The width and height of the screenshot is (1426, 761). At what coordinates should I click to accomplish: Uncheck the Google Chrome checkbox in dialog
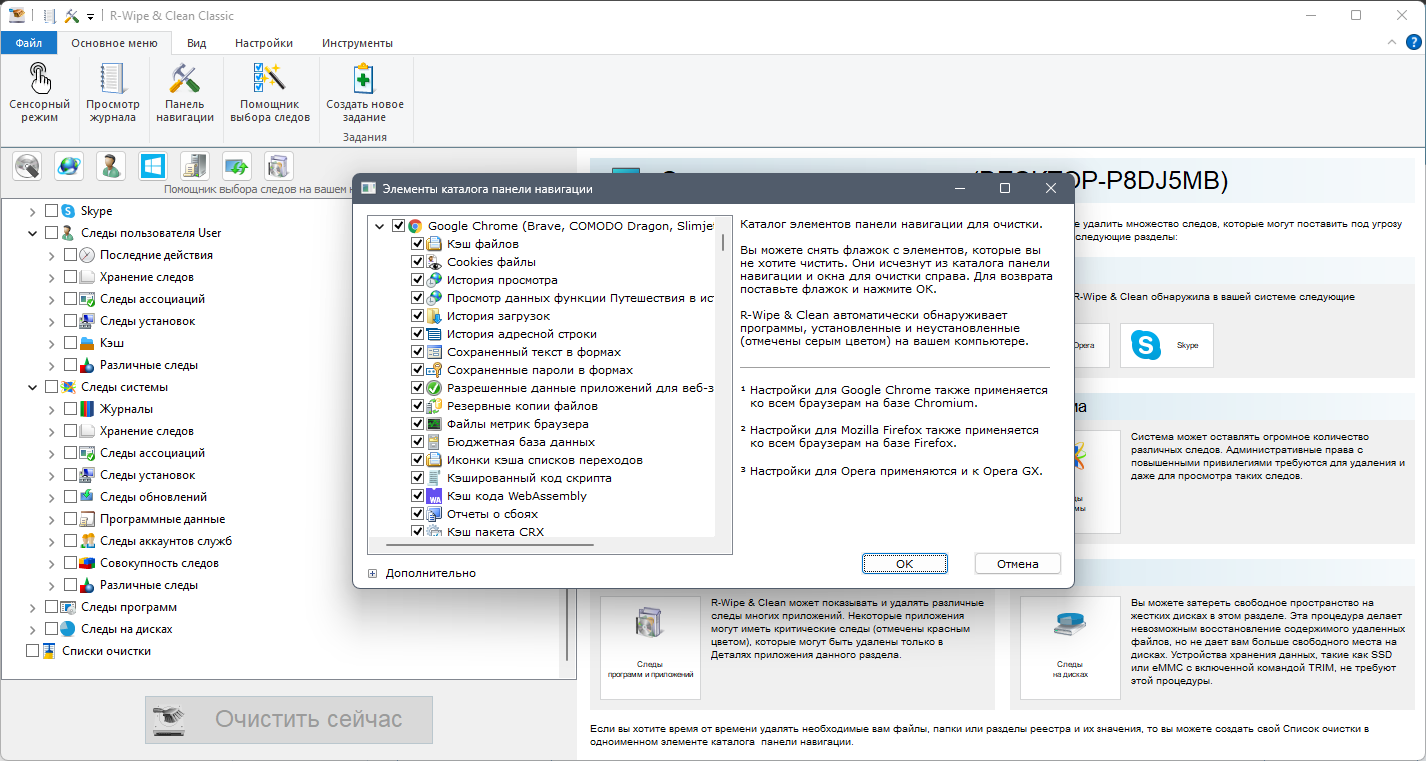399,226
